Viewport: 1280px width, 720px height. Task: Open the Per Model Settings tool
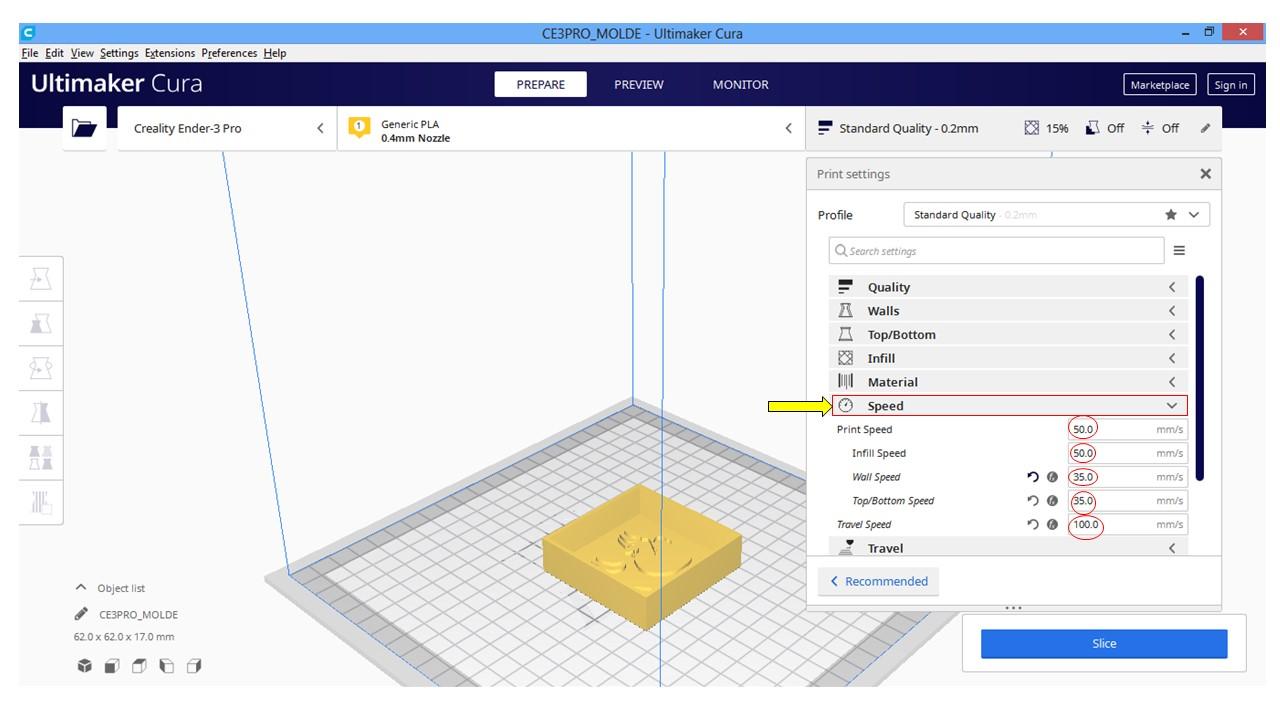pyautogui.click(x=42, y=458)
